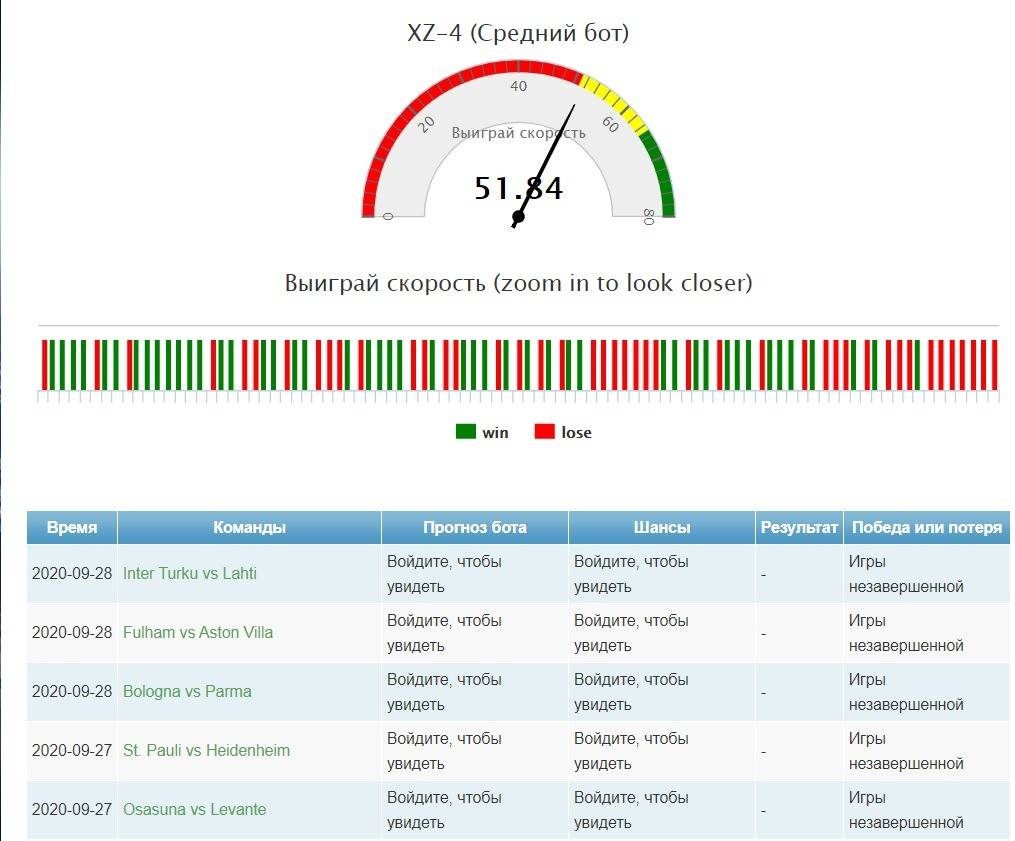This screenshot has width=1015, height=841.
Task: Click the first red bar in the win/lose chart
Action: pyautogui.click(x=44, y=365)
